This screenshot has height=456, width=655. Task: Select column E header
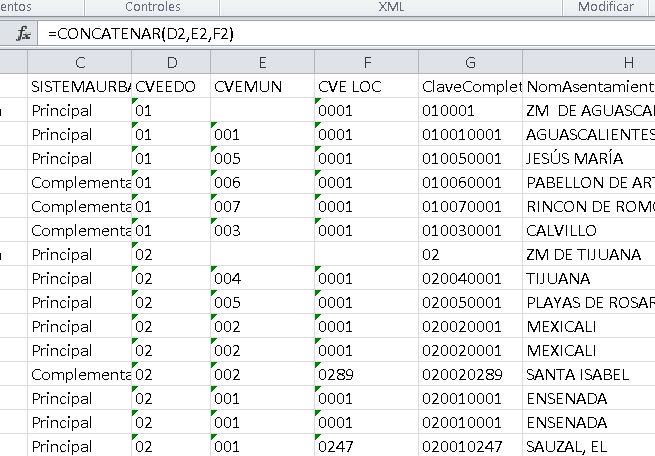[262, 63]
